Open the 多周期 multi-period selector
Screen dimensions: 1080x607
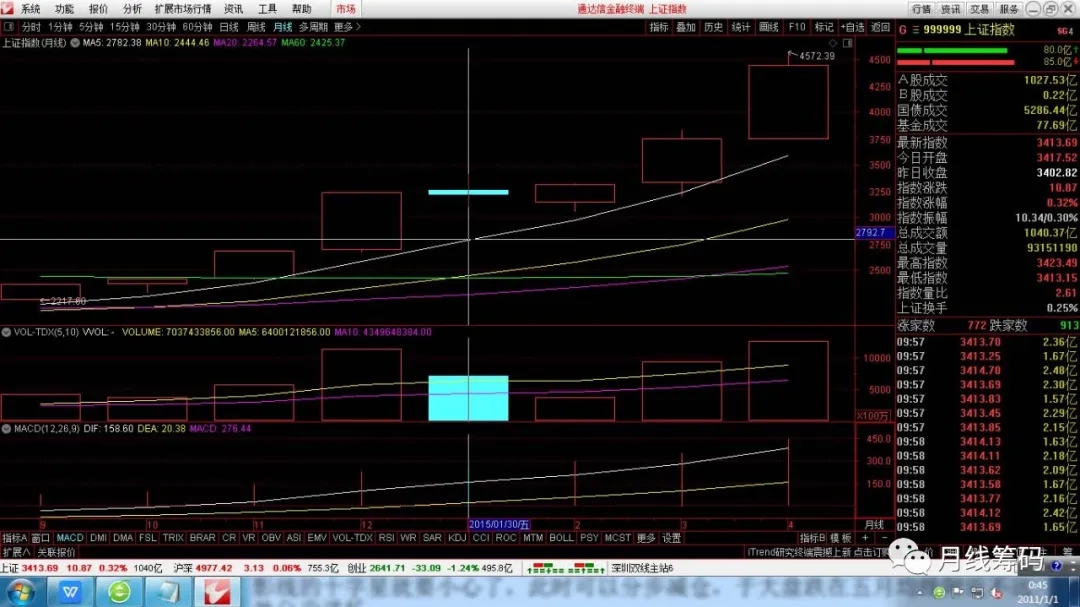click(x=314, y=27)
